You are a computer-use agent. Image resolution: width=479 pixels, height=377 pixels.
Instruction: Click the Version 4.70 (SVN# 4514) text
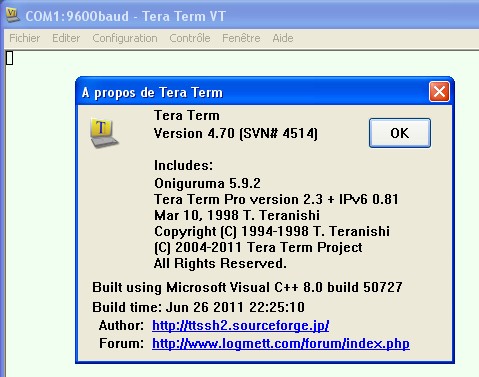point(236,133)
